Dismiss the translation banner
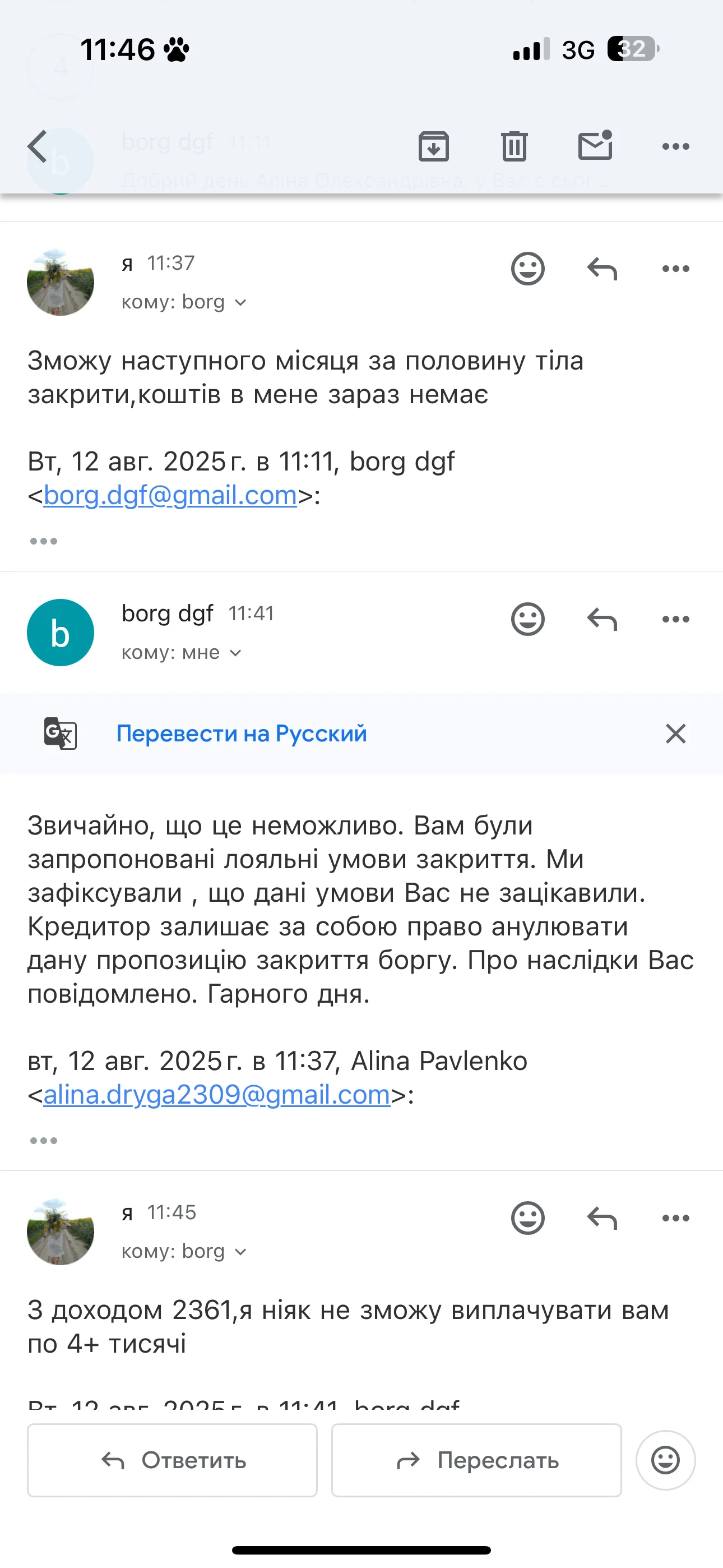The width and height of the screenshot is (723, 1568). point(675,734)
